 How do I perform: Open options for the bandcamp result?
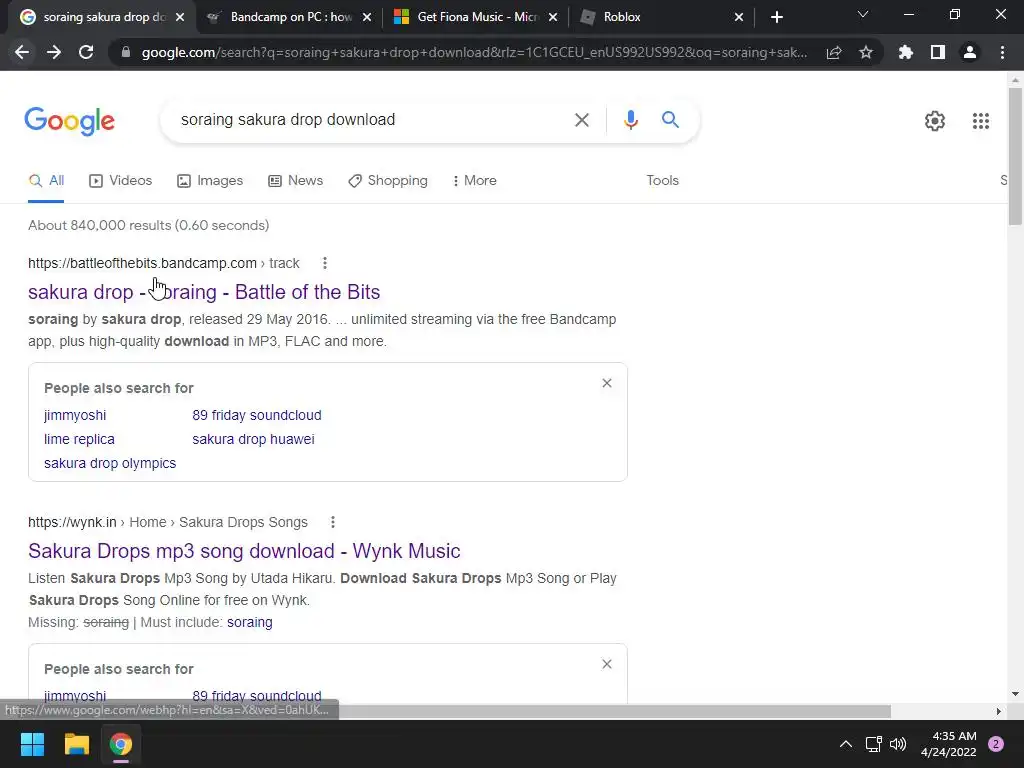(x=325, y=263)
